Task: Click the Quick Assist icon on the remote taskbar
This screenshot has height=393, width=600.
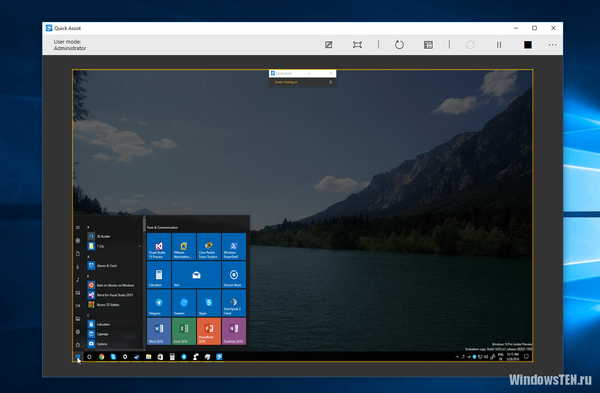Action: [219, 357]
